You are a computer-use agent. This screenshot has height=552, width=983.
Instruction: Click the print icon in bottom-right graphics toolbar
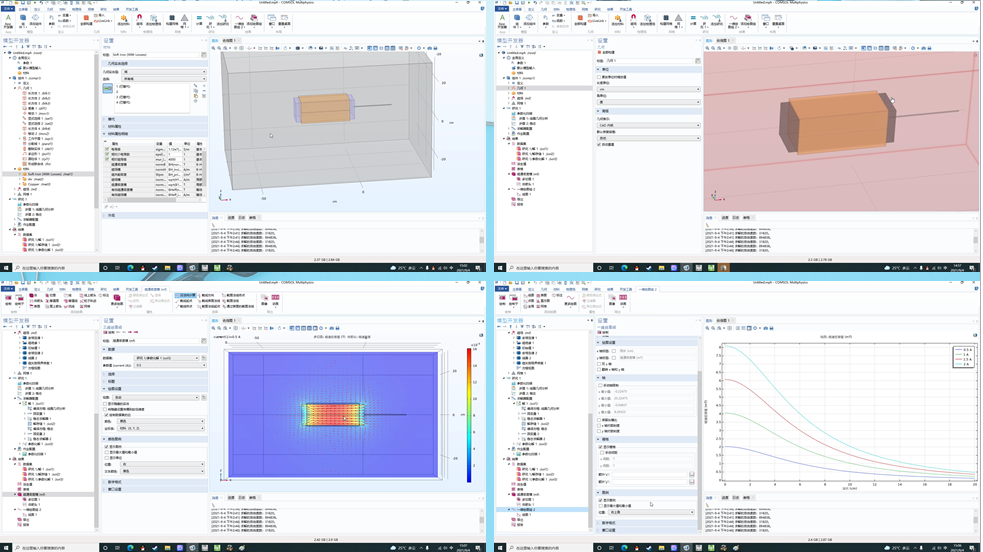(x=769, y=328)
